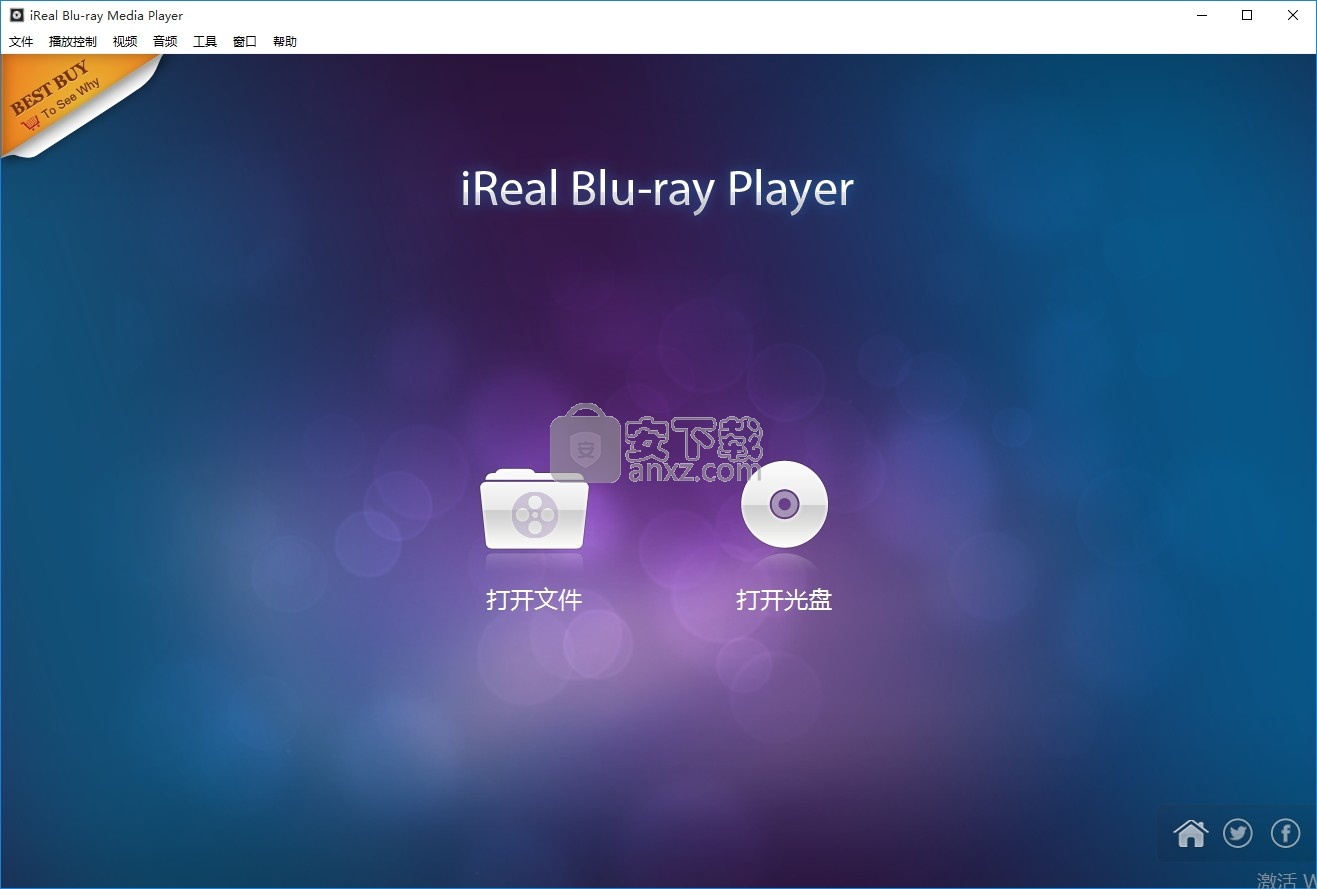This screenshot has width=1317, height=889.
Task: Open the 帮助 menu
Action: pyautogui.click(x=285, y=41)
